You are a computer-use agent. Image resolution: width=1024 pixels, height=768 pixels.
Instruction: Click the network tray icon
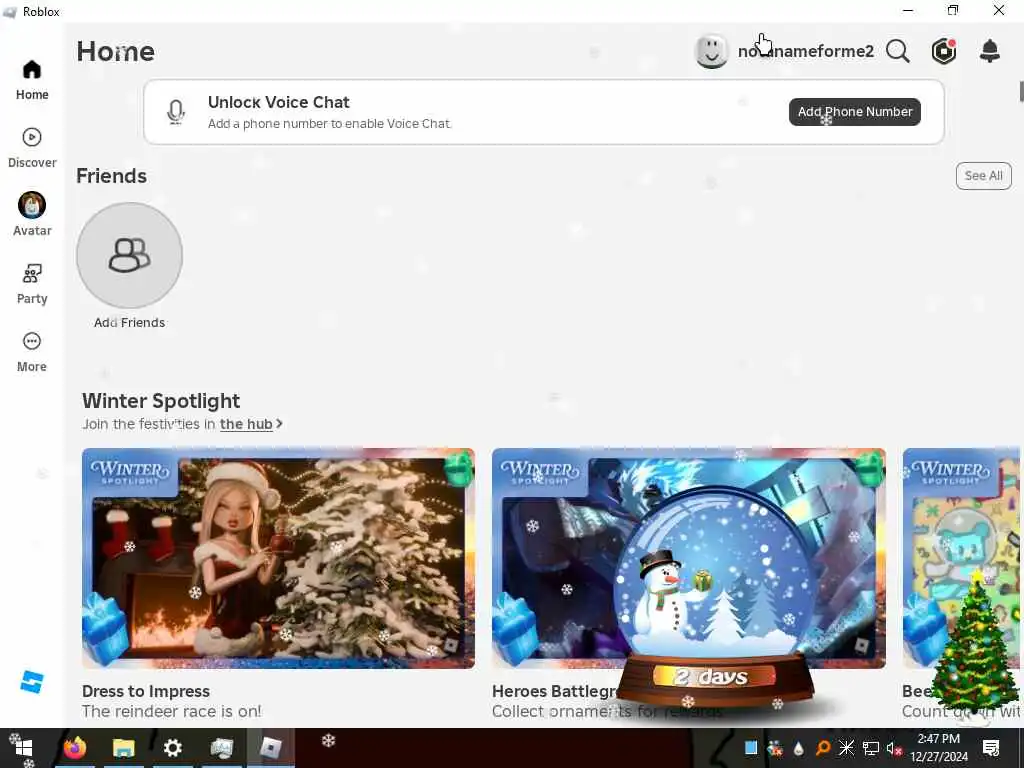871,748
